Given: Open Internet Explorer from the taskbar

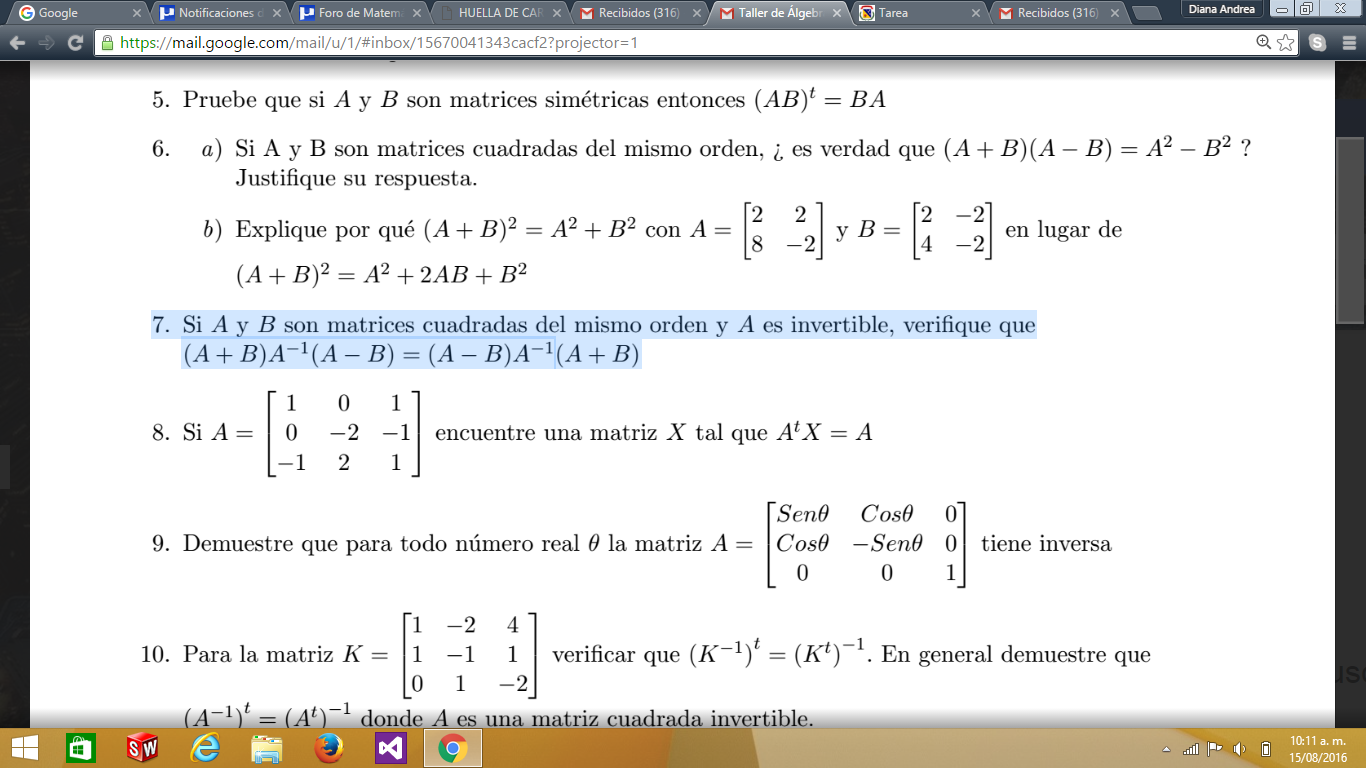Looking at the screenshot, I should pyautogui.click(x=205, y=748).
